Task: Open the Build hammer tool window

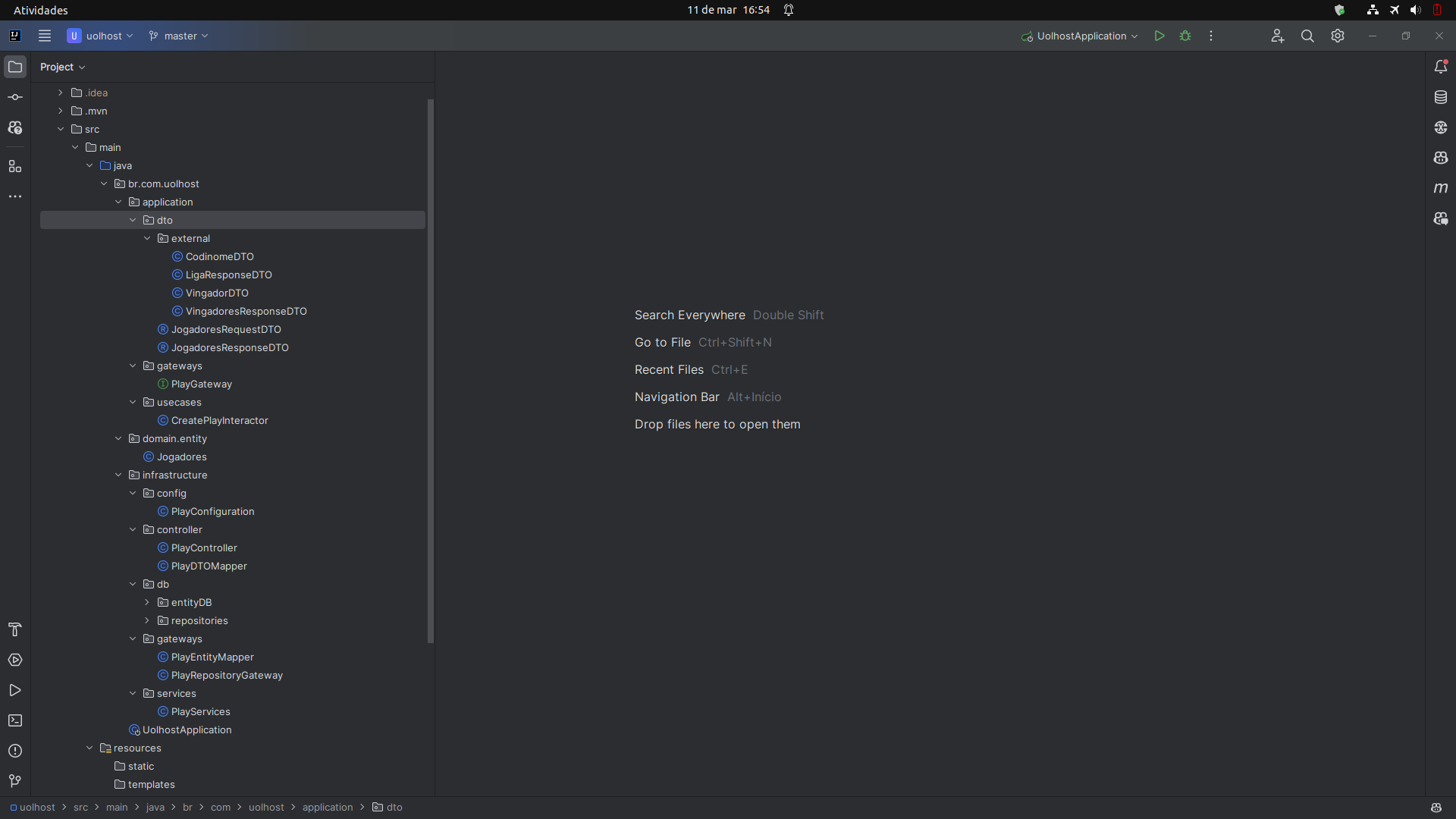Action: [15, 629]
